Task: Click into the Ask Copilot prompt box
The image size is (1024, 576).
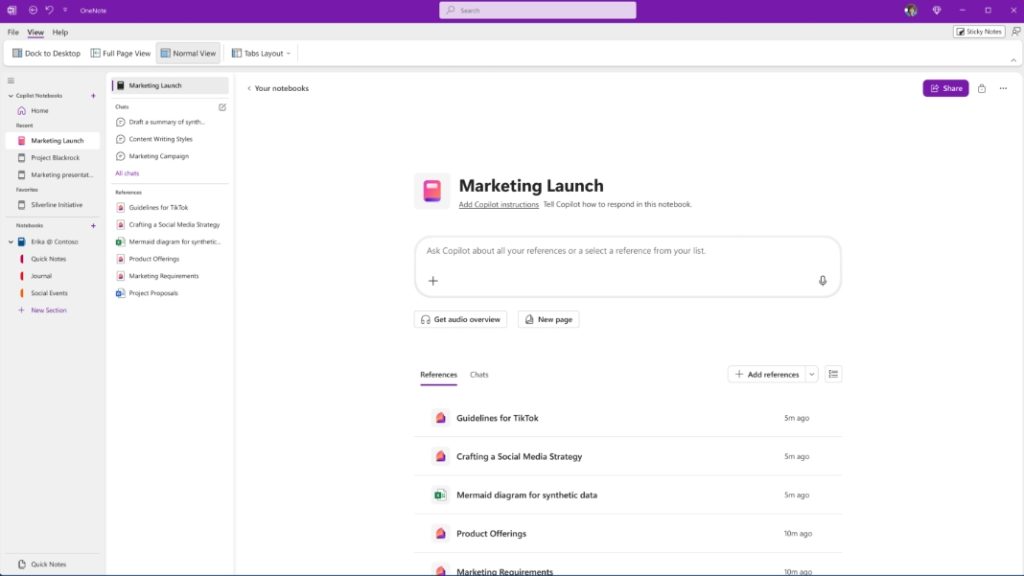Action: point(628,266)
